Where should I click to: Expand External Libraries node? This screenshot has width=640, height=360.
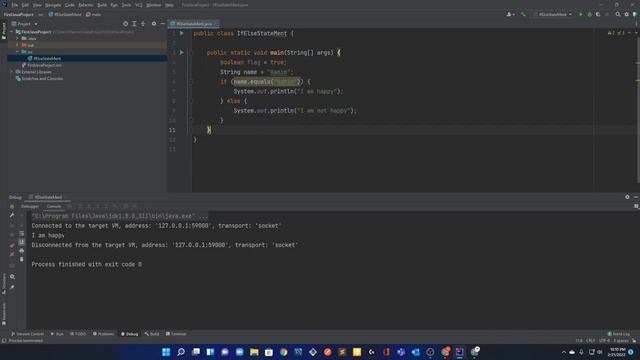coord(11,72)
